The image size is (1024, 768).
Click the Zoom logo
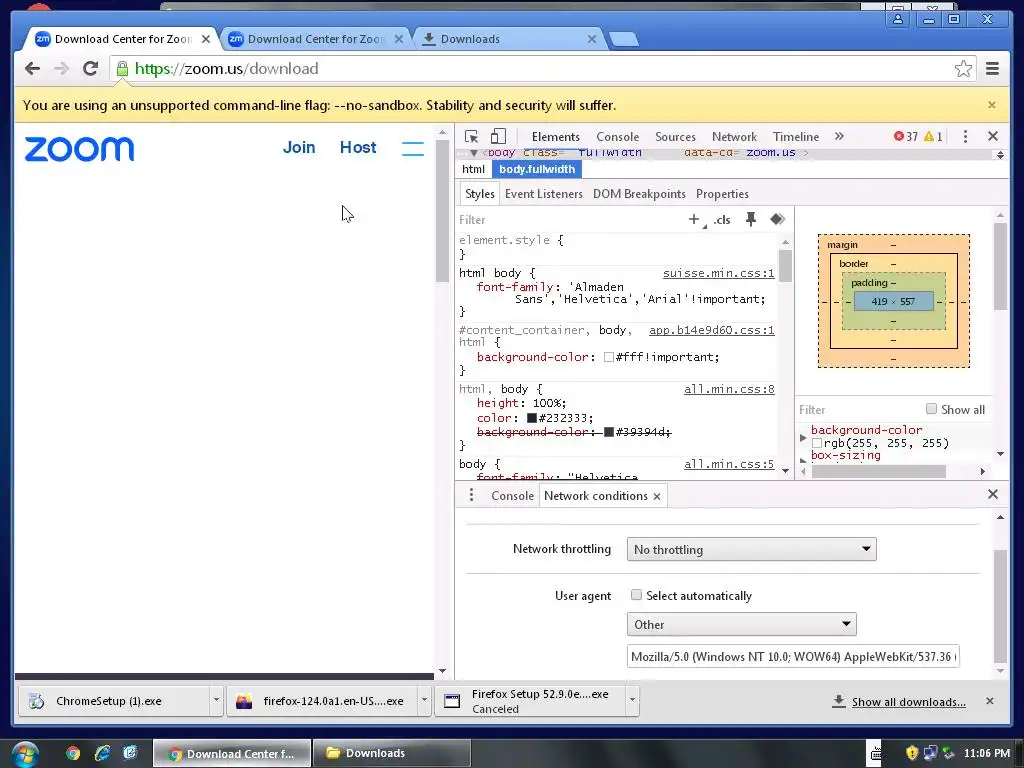pyautogui.click(x=79, y=149)
